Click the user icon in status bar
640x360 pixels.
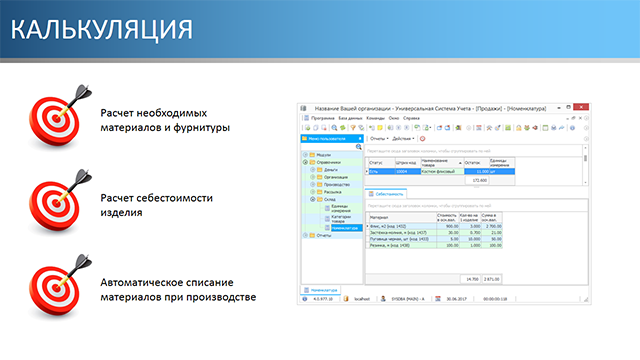point(383,299)
